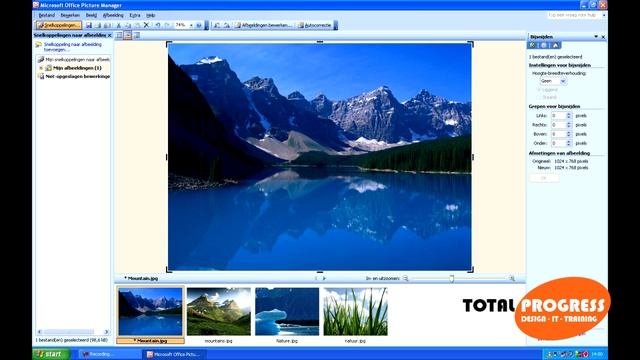
Task: Click the left pane horizontal scrollbar
Action: (x=73, y=332)
